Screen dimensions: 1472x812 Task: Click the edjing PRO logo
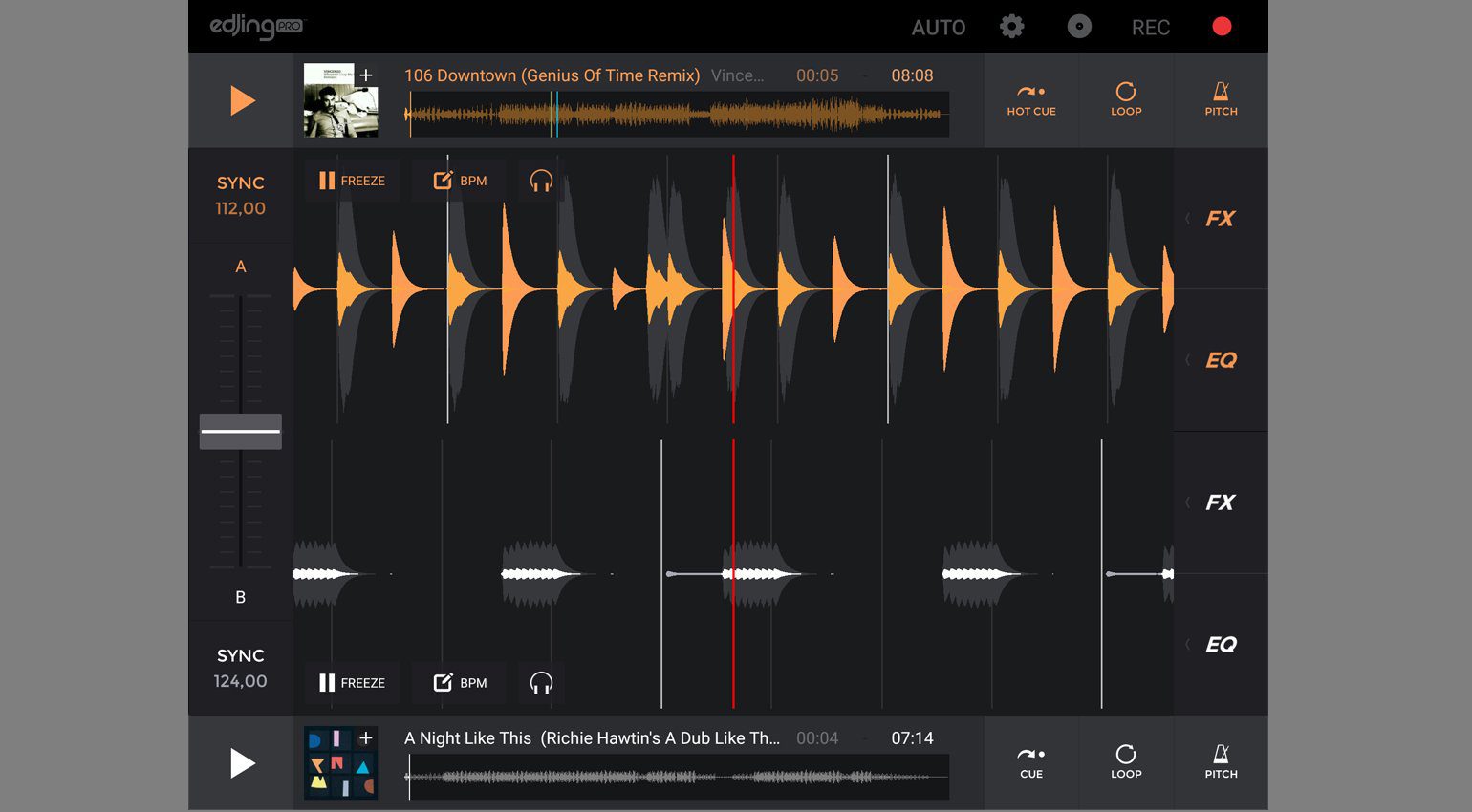257,27
